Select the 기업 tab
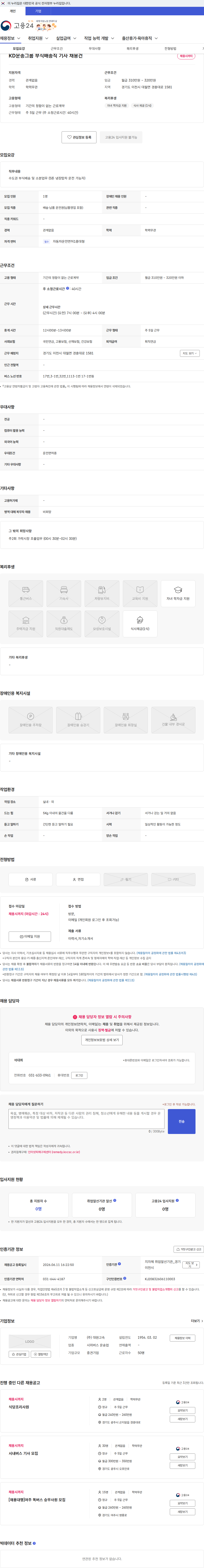Viewport: 204px width, 1568px height. [38, 11]
